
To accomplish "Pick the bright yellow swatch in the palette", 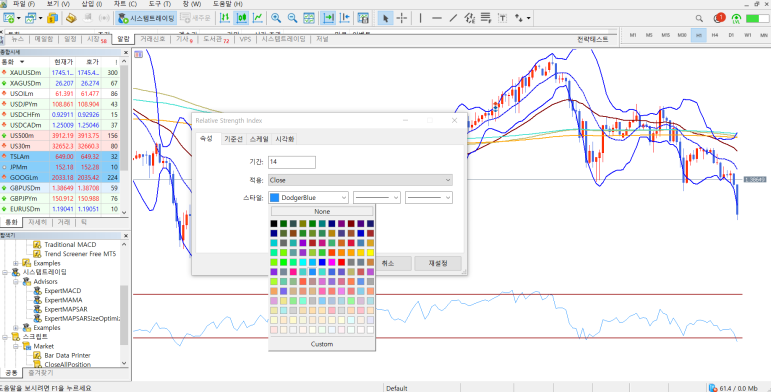I will coord(371,252).
